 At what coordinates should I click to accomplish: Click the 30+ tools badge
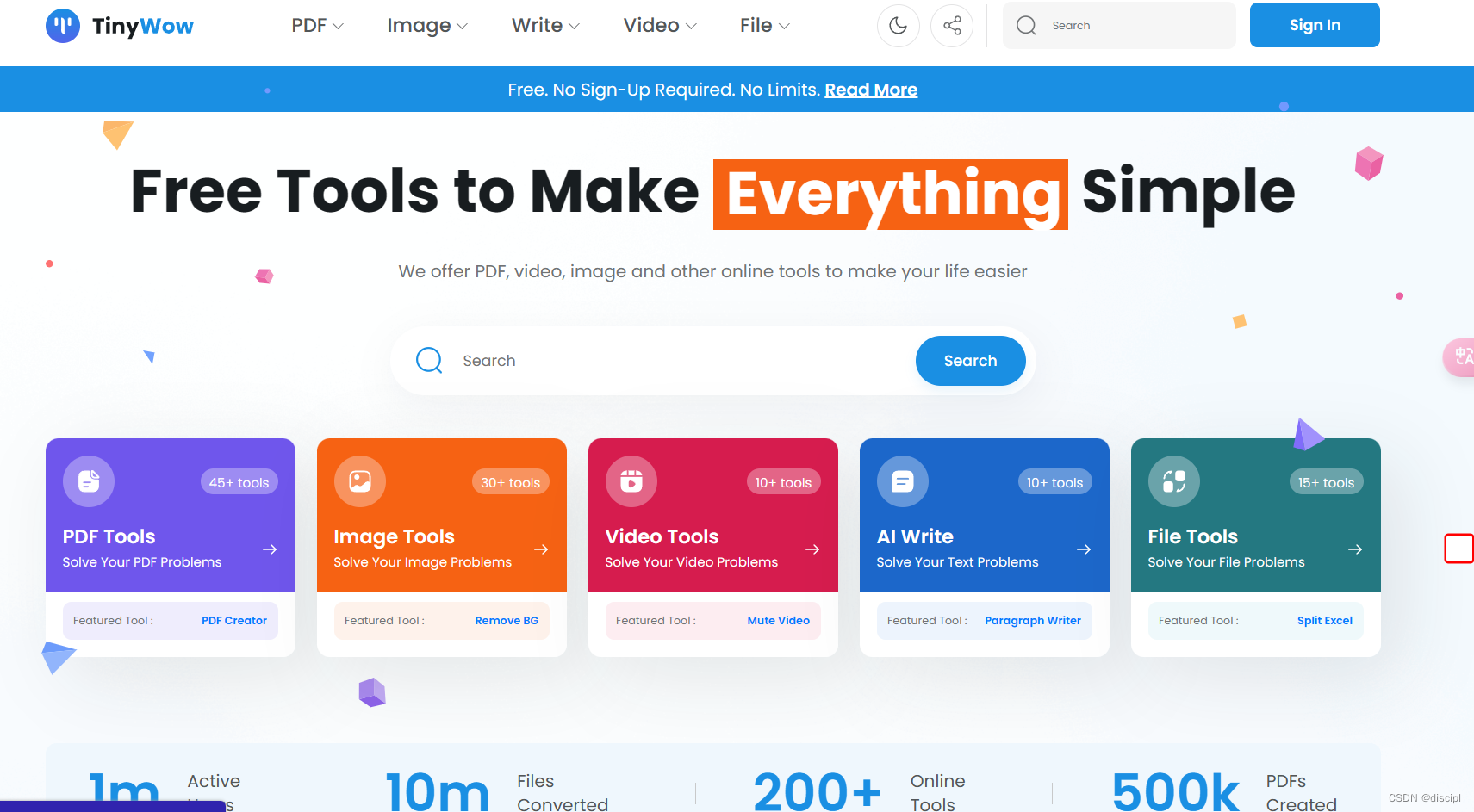click(x=511, y=482)
